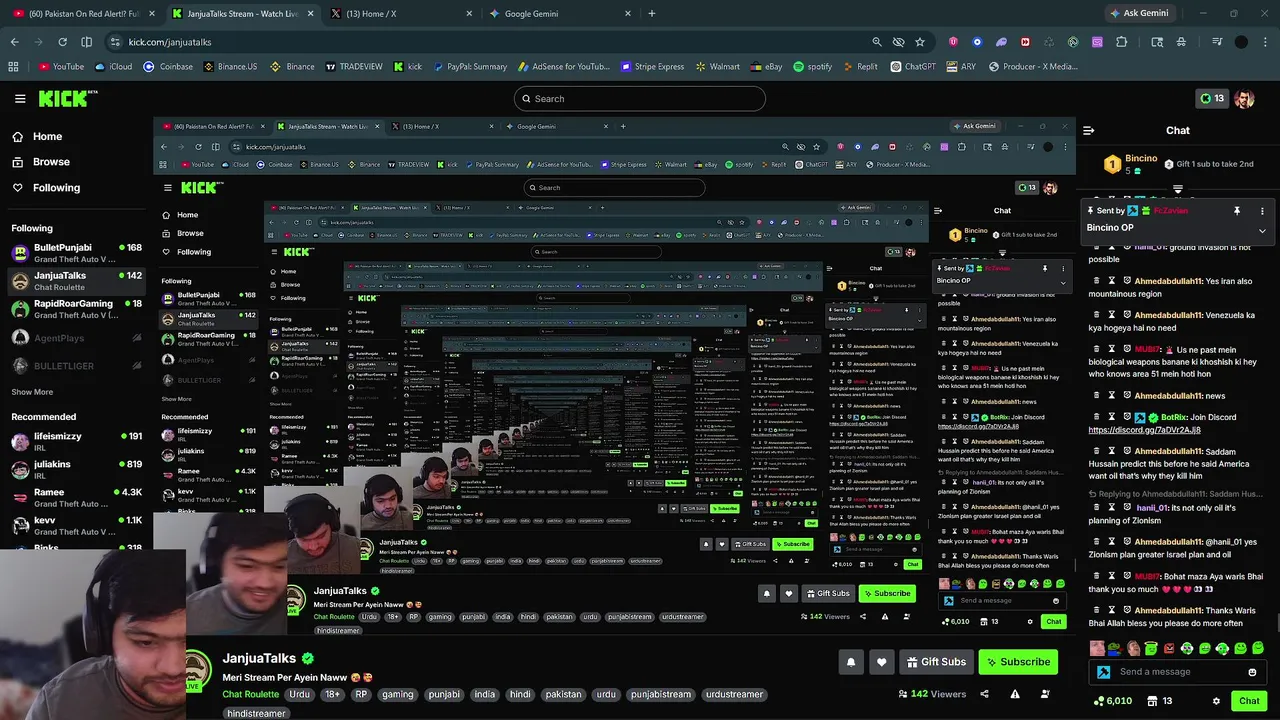This screenshot has width=1280, height=720.
Task: Switch to the Pakistan On Red Alert tab
Action: pyautogui.click(x=83, y=14)
